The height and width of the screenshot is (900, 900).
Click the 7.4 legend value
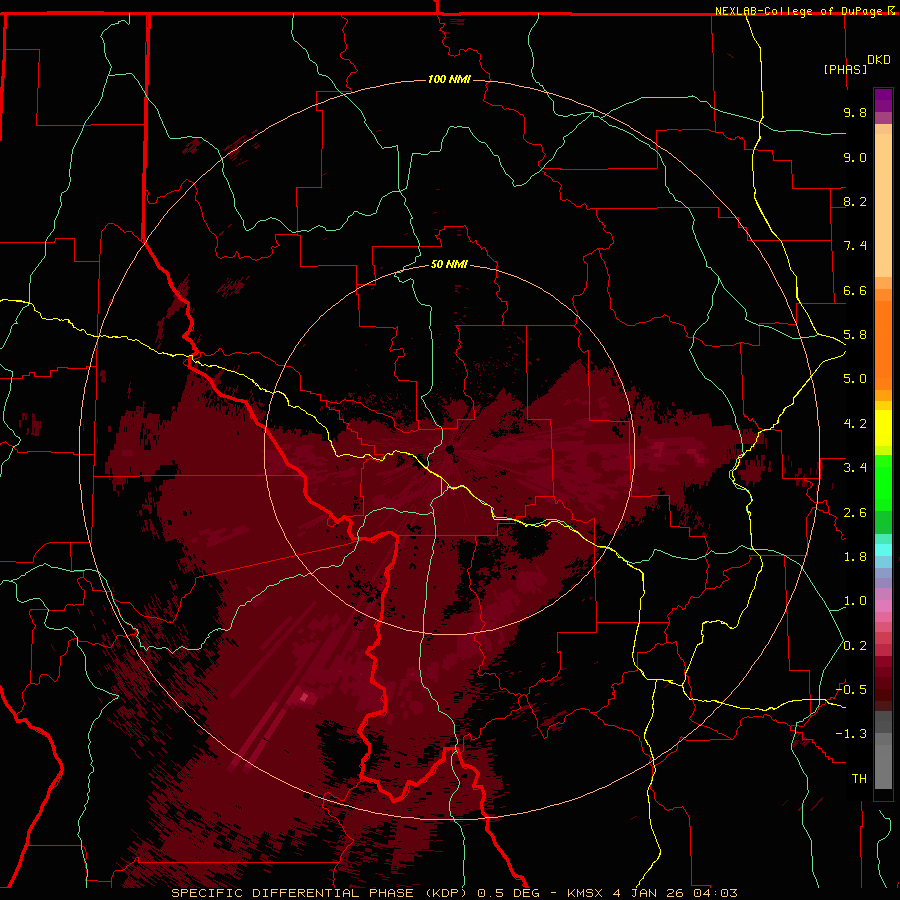tap(855, 246)
